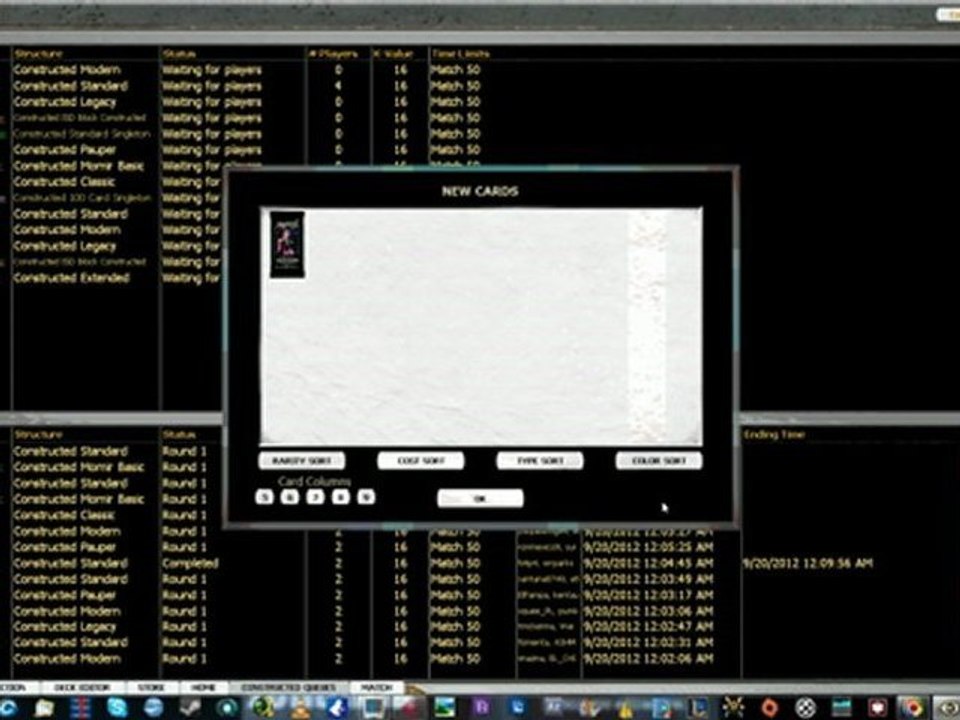
Task: Click the landscape picture taskbar icon
Action: click(x=444, y=708)
